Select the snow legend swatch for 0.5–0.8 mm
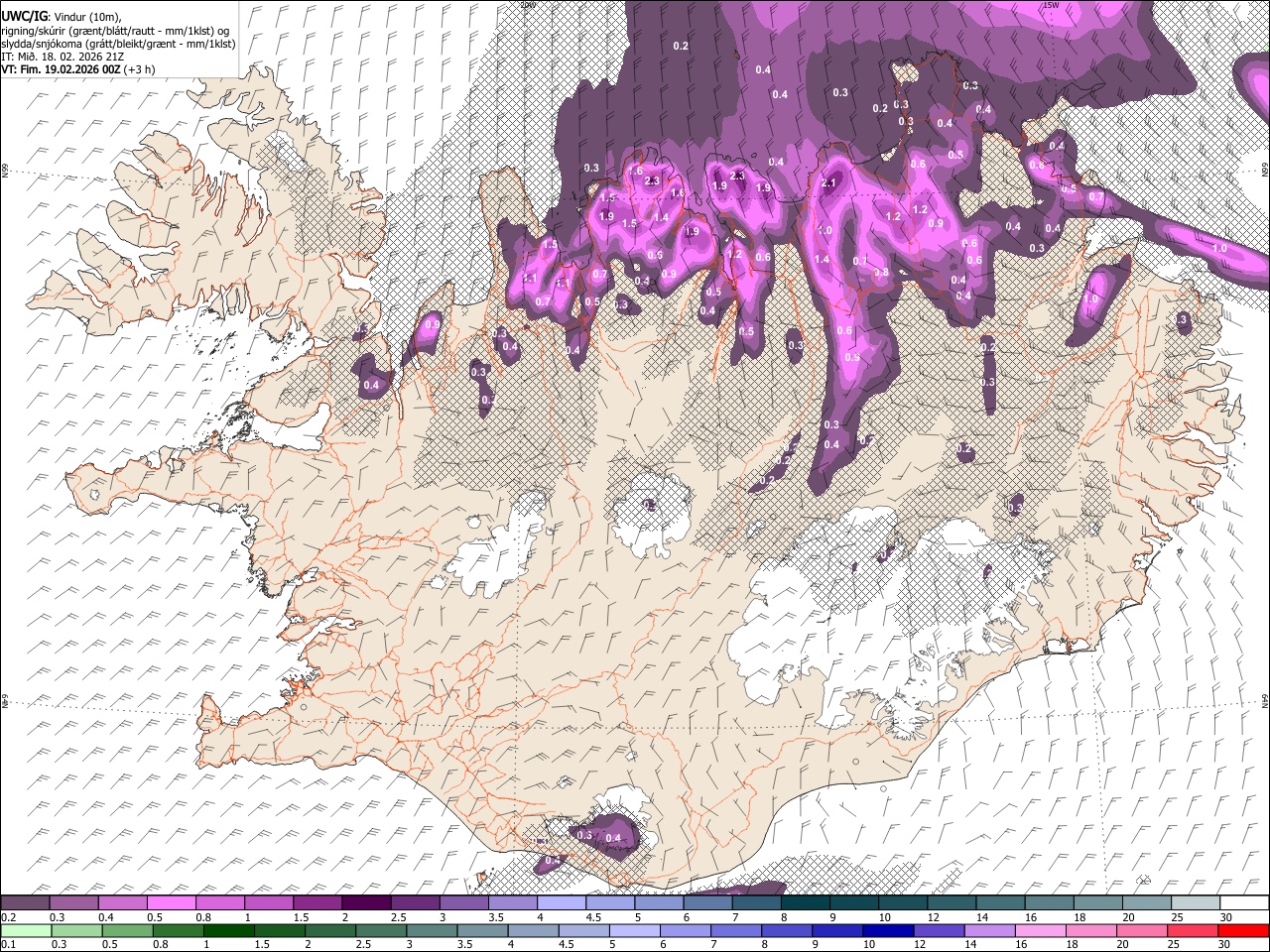 tap(172, 903)
